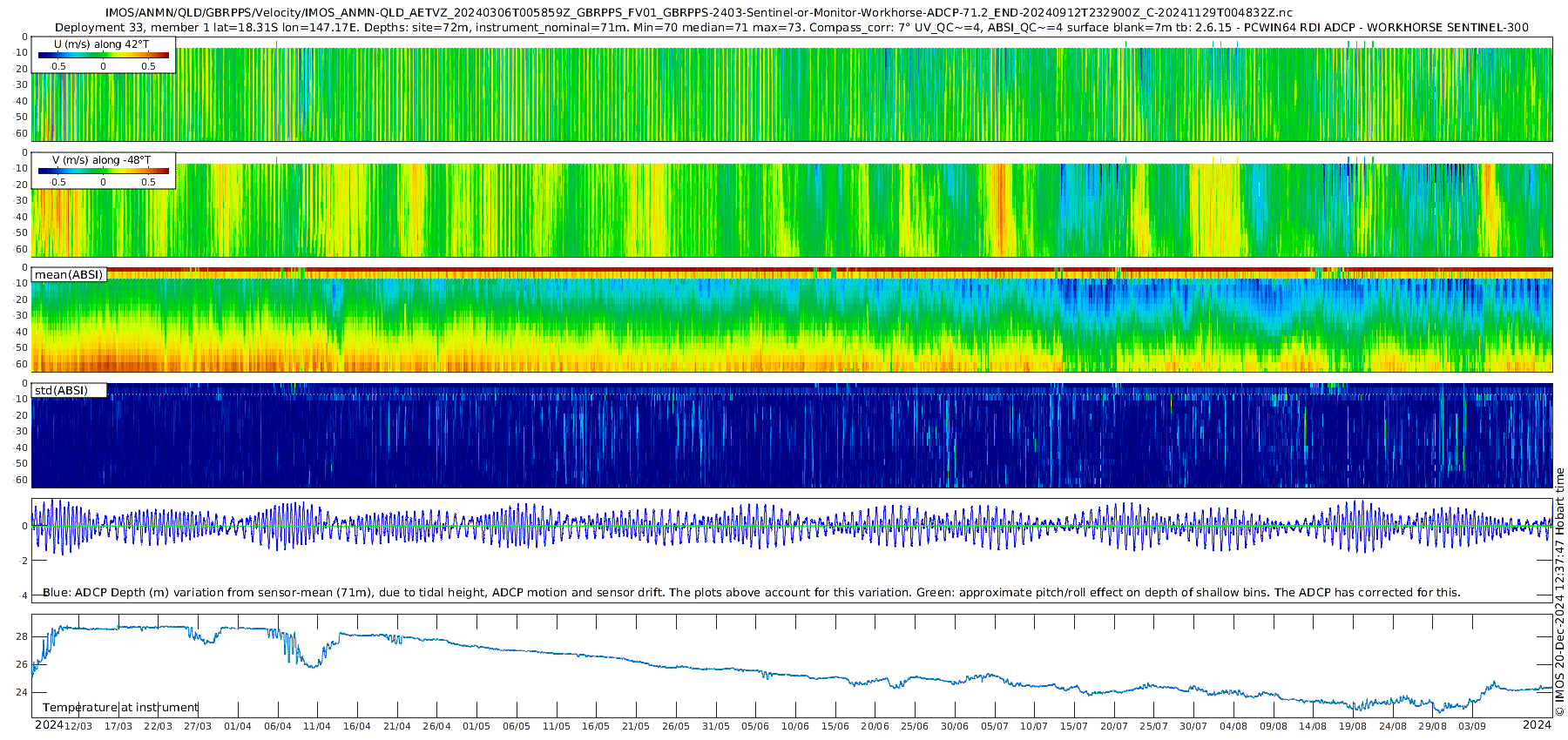Click the file path title at top

pos(699,13)
